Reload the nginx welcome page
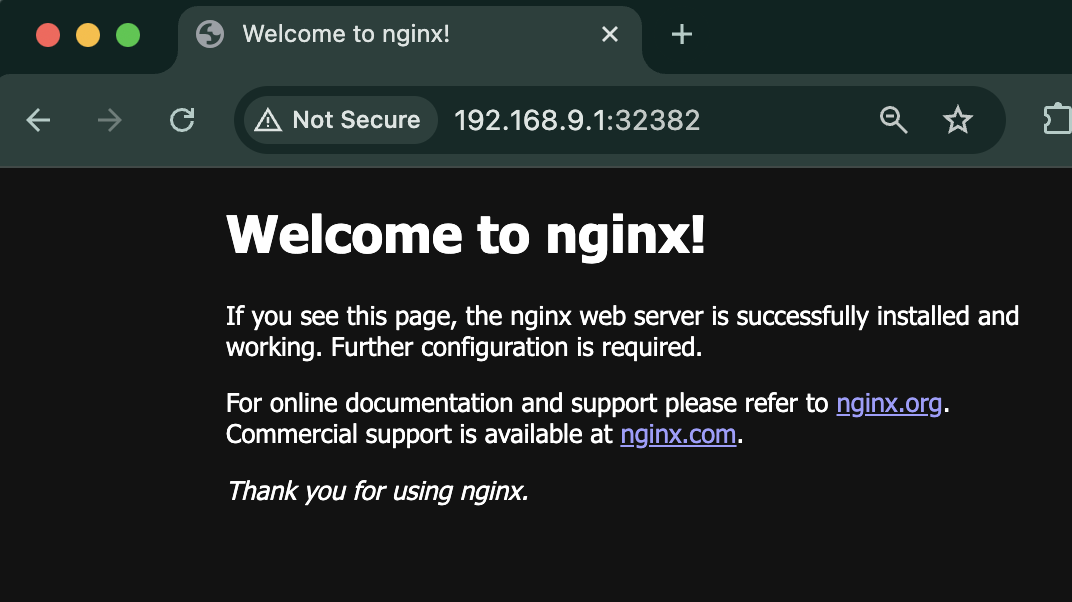The image size is (1072, 602). pyautogui.click(x=182, y=120)
